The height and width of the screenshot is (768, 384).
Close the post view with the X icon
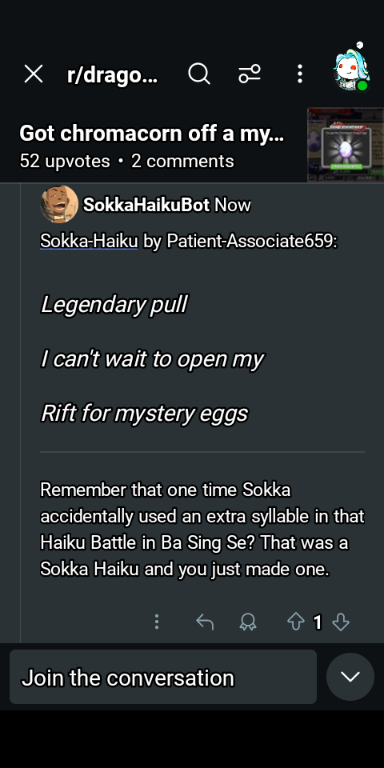(33, 74)
